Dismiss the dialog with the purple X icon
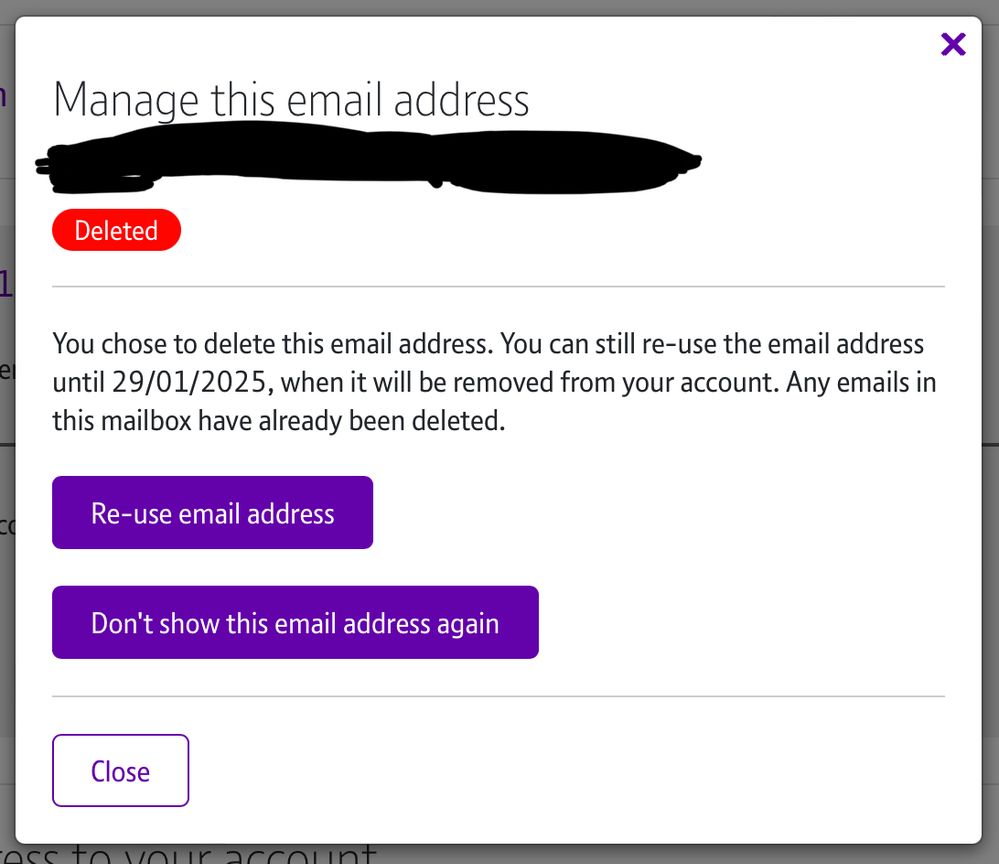The width and height of the screenshot is (999, 864). (x=953, y=44)
